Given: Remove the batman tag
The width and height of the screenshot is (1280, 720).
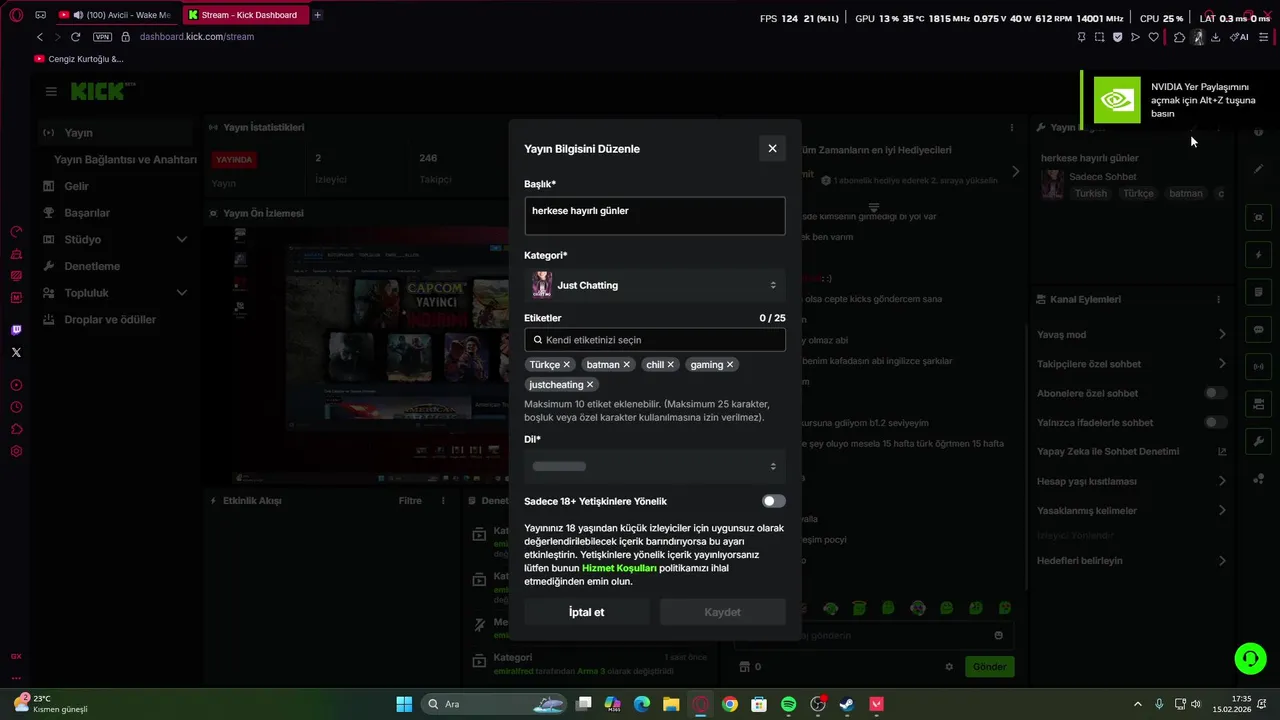Looking at the screenshot, I should [627, 365].
